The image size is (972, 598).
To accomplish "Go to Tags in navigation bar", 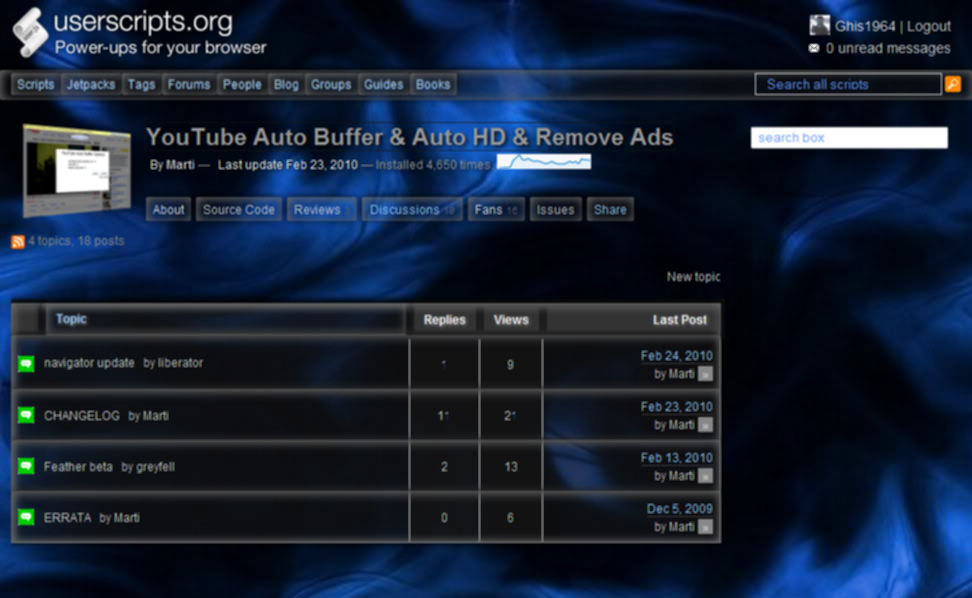I will tap(141, 84).
